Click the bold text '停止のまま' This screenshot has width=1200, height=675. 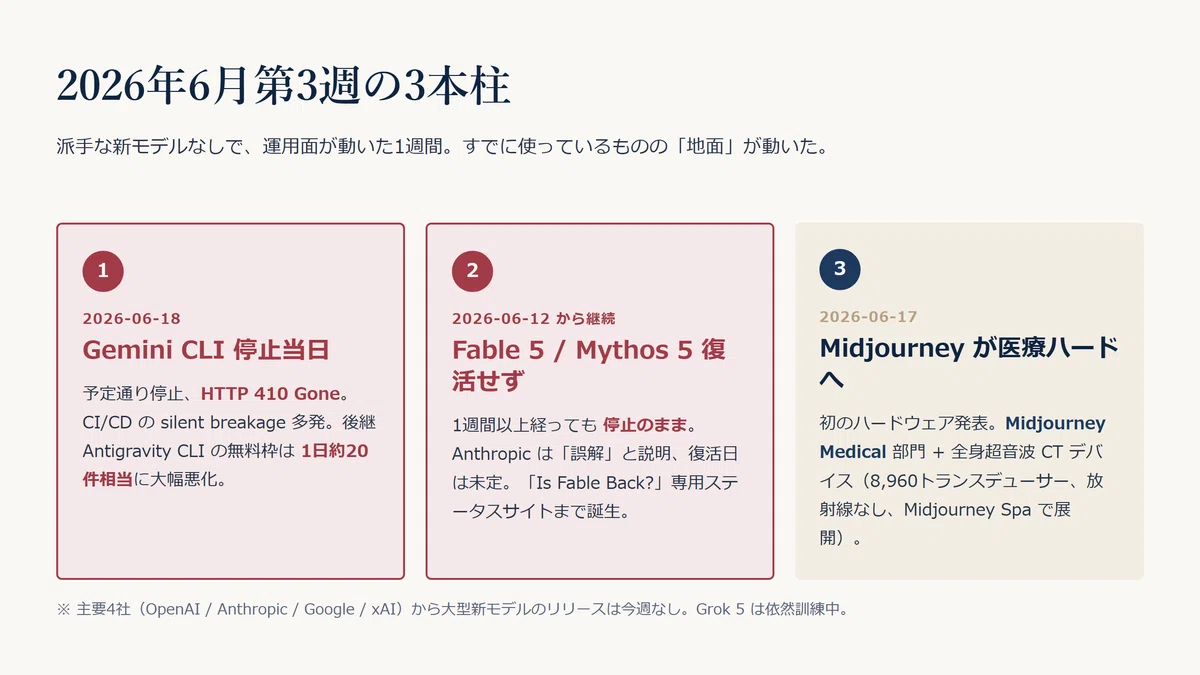click(x=647, y=425)
